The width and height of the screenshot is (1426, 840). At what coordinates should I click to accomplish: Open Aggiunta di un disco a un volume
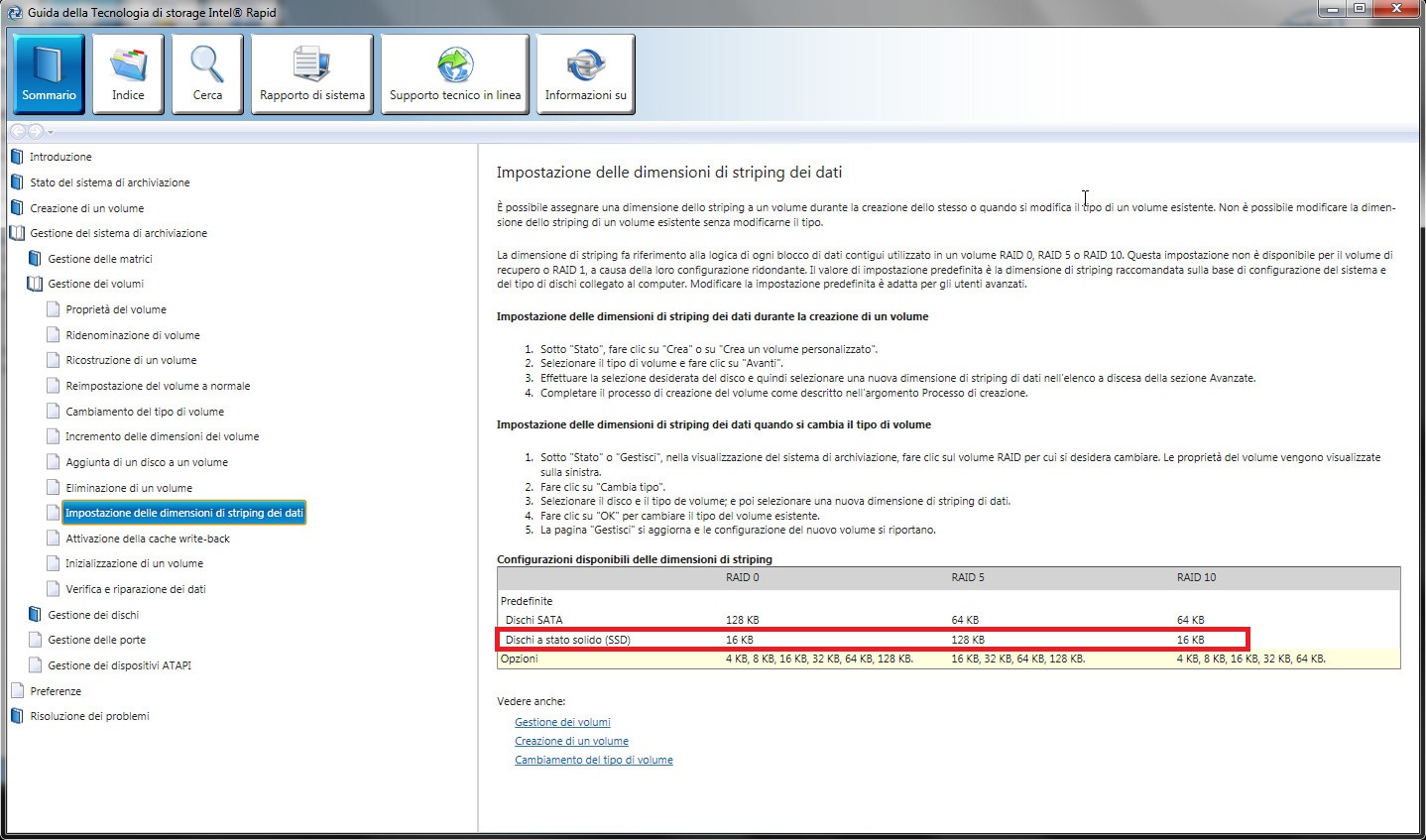point(147,462)
